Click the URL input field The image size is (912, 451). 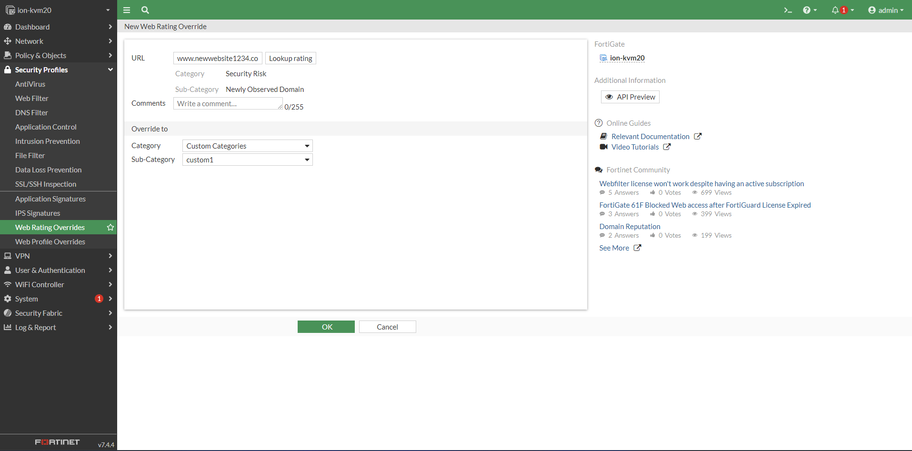(x=218, y=58)
